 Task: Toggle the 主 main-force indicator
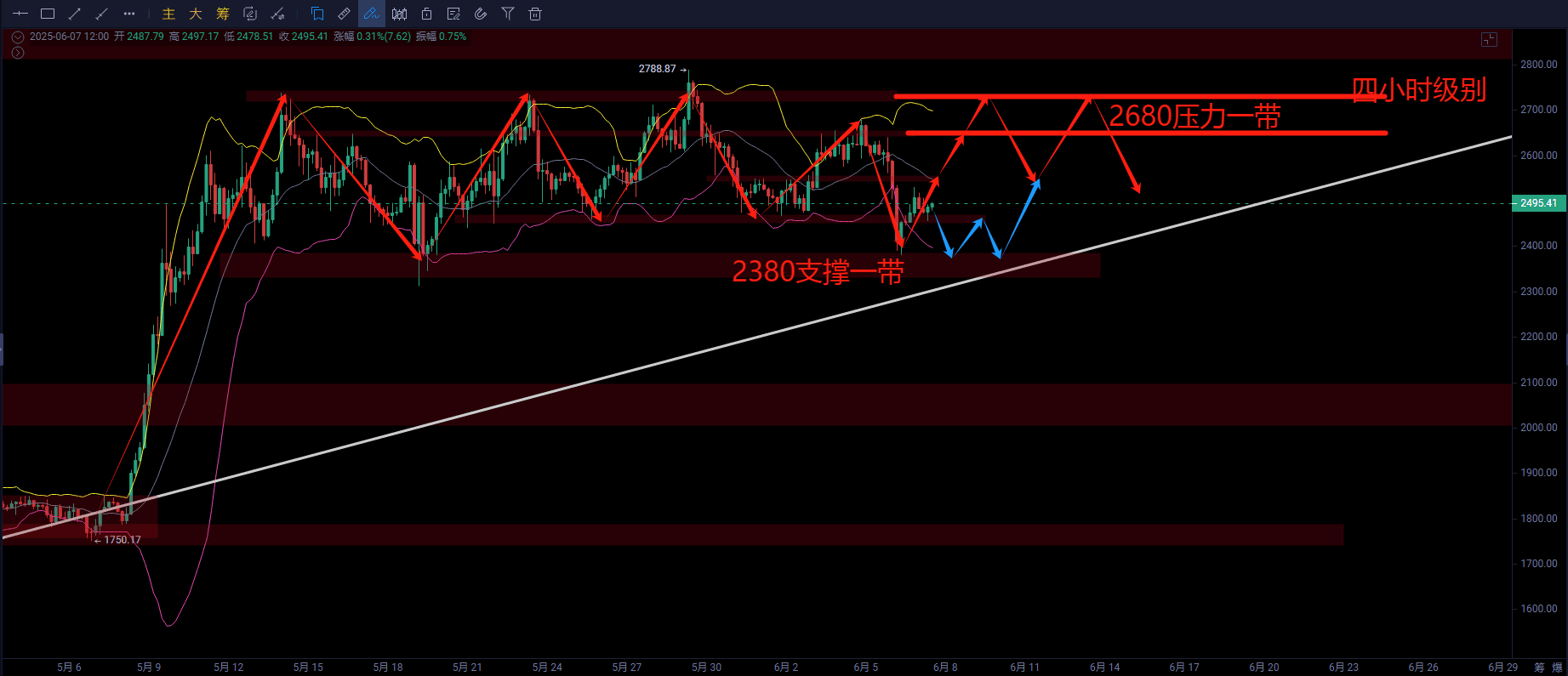(168, 14)
